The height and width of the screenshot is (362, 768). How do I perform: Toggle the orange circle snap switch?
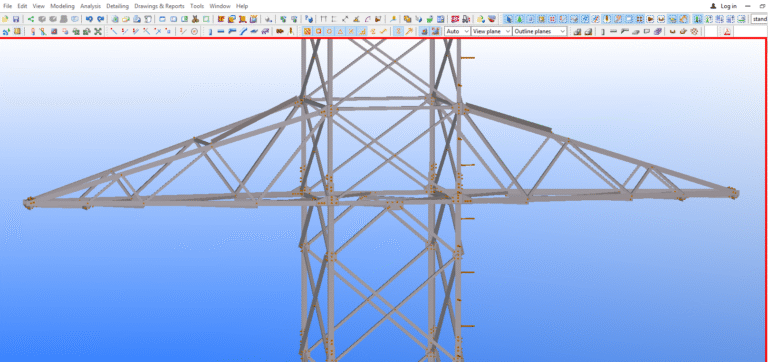pos(329,31)
